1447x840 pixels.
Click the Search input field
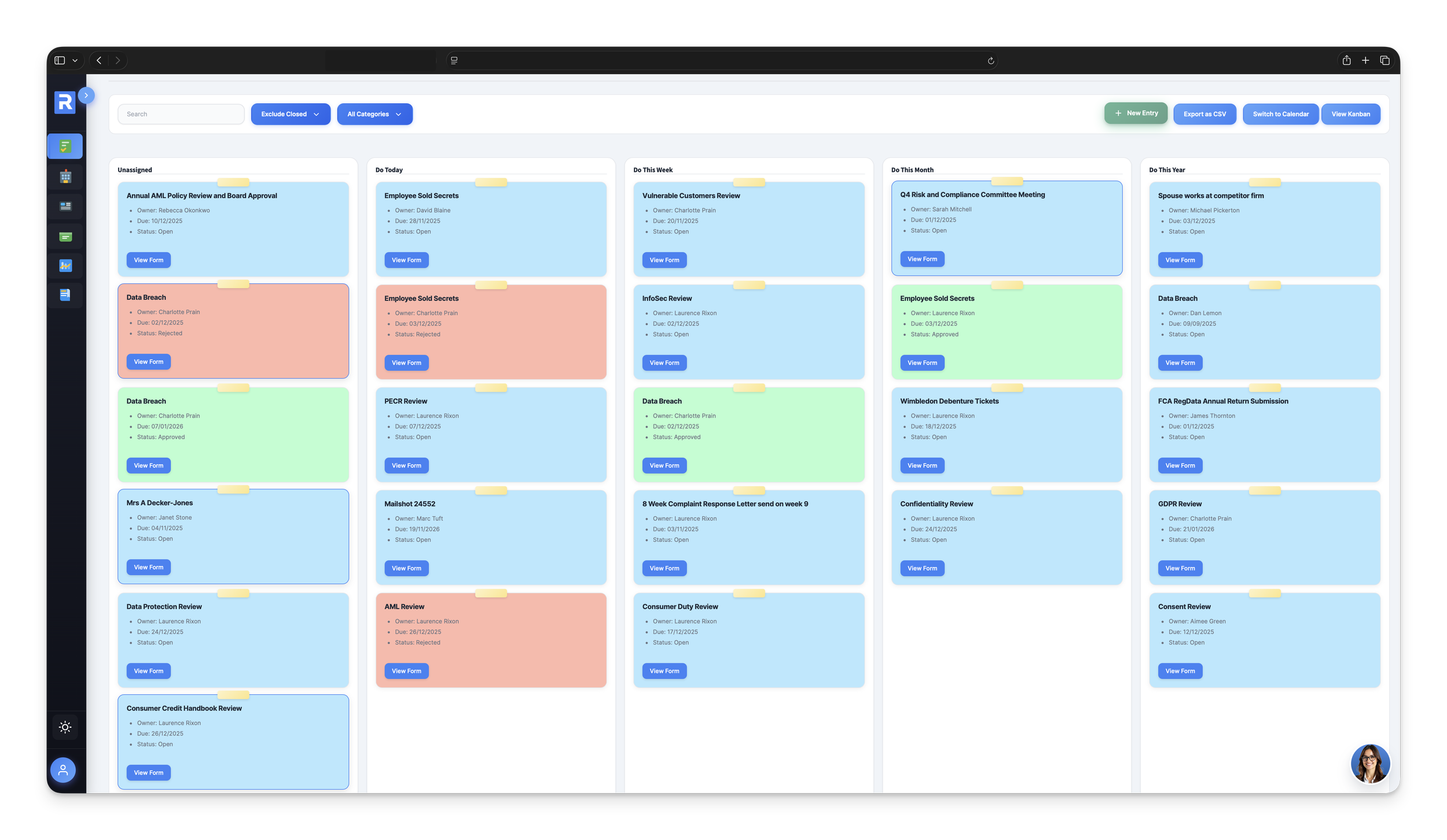point(181,114)
